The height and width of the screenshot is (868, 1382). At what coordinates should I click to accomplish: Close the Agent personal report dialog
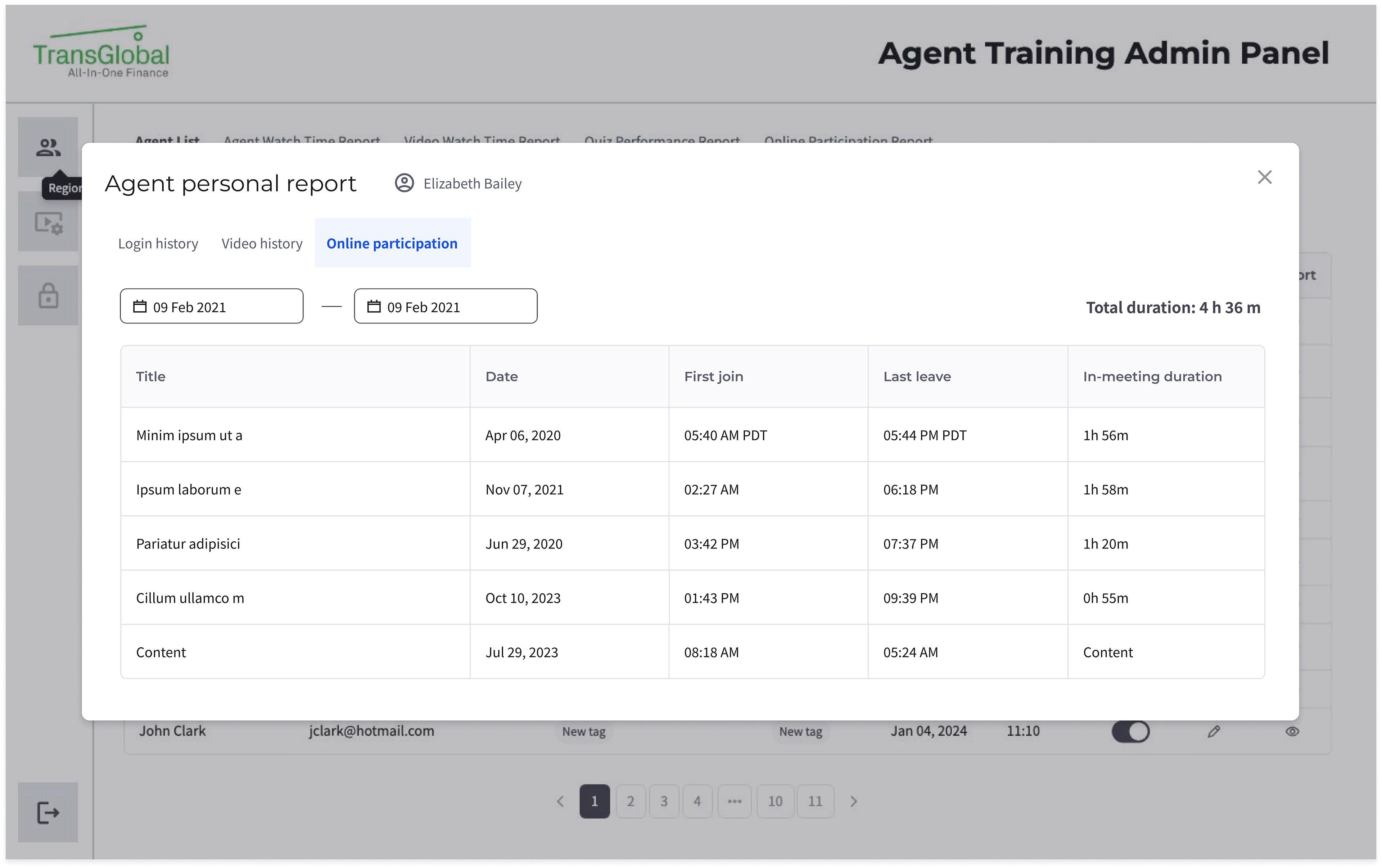click(1264, 177)
